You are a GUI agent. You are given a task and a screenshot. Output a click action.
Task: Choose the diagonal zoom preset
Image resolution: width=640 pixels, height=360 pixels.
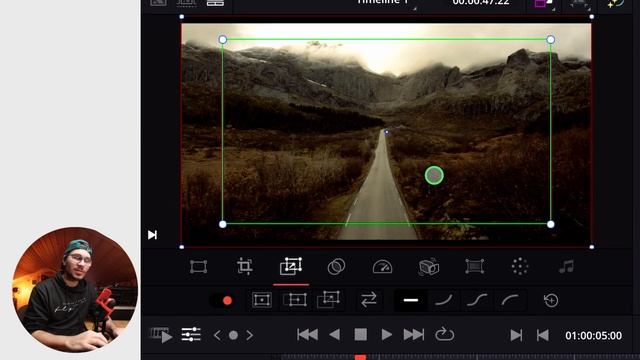[x=329, y=299]
